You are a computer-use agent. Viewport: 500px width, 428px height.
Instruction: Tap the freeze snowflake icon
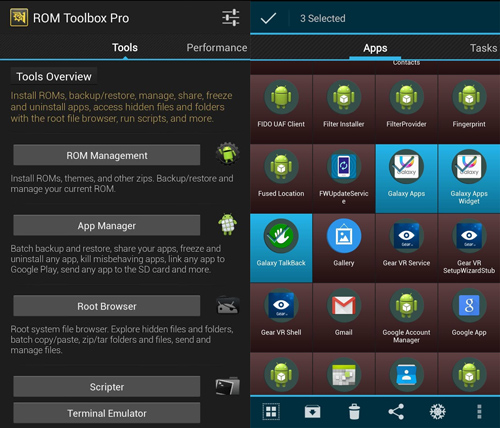[438, 412]
